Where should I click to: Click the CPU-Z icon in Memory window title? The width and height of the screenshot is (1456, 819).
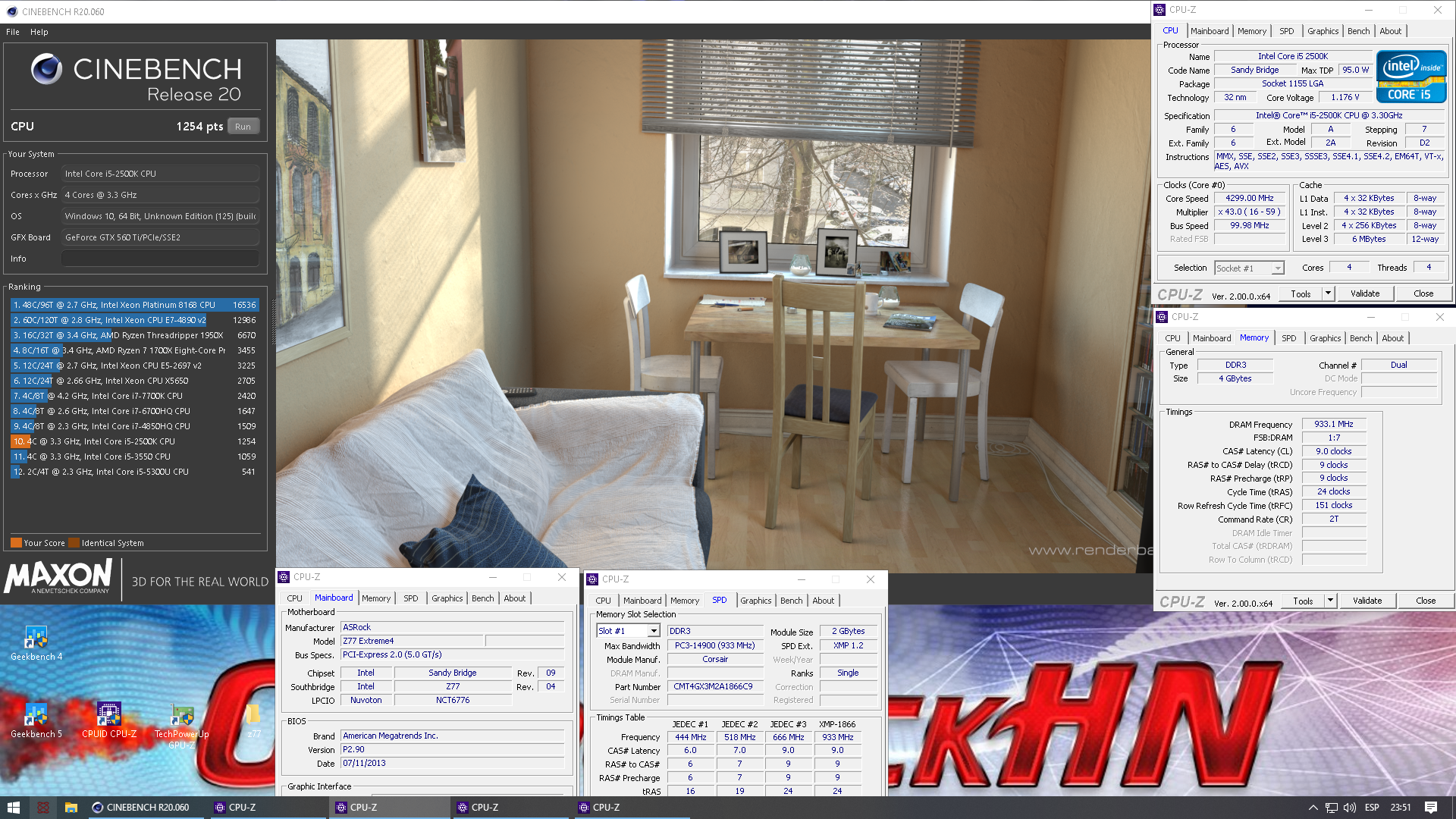click(1162, 317)
